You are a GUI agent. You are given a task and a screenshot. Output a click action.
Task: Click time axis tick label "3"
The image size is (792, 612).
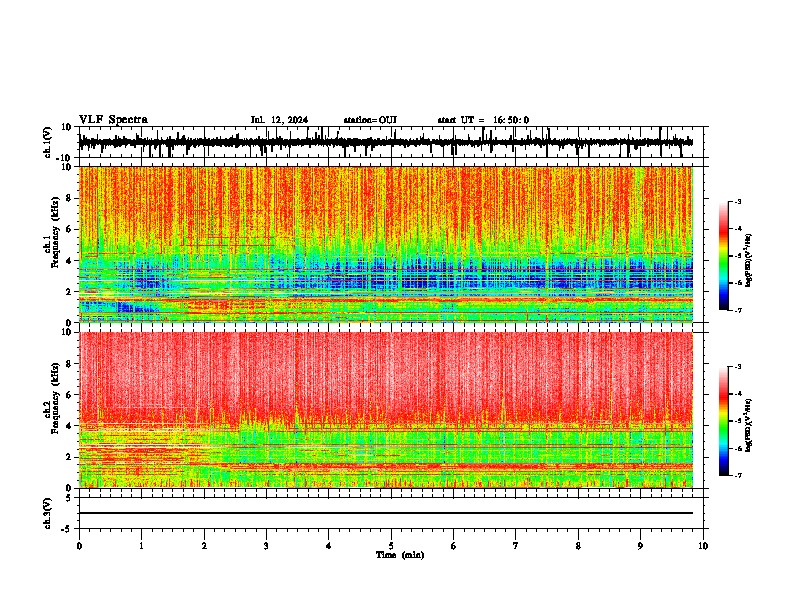click(266, 546)
